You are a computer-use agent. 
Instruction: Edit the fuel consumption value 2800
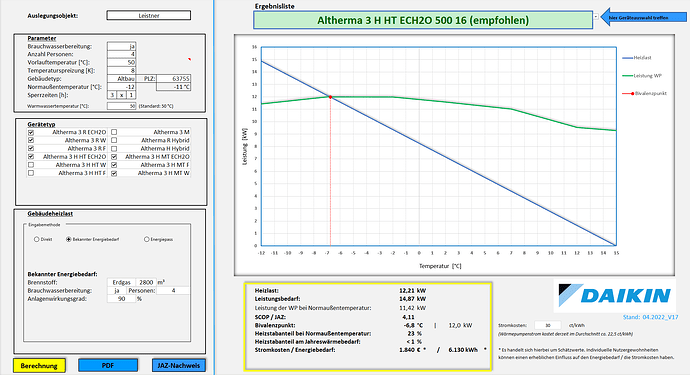coord(146,282)
